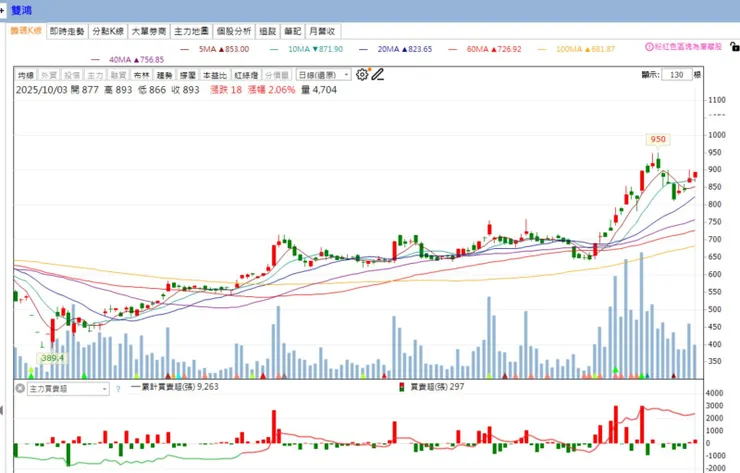This screenshot has width=740, height=473.
Task: Click the 漲幅 2.06% text
Action: click(x=271, y=90)
